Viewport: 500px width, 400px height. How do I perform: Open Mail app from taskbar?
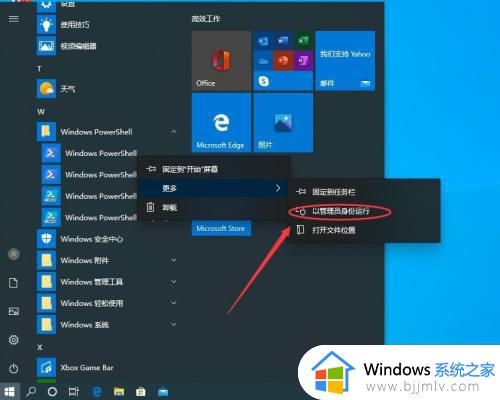[163, 392]
